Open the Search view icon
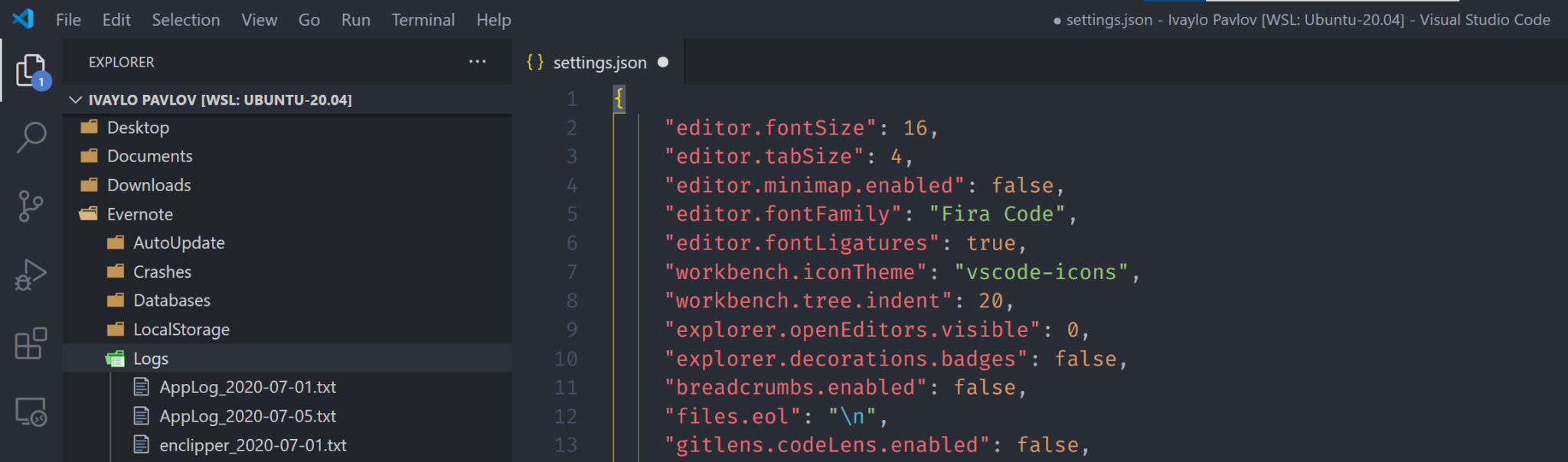1568x462 pixels. tap(31, 138)
